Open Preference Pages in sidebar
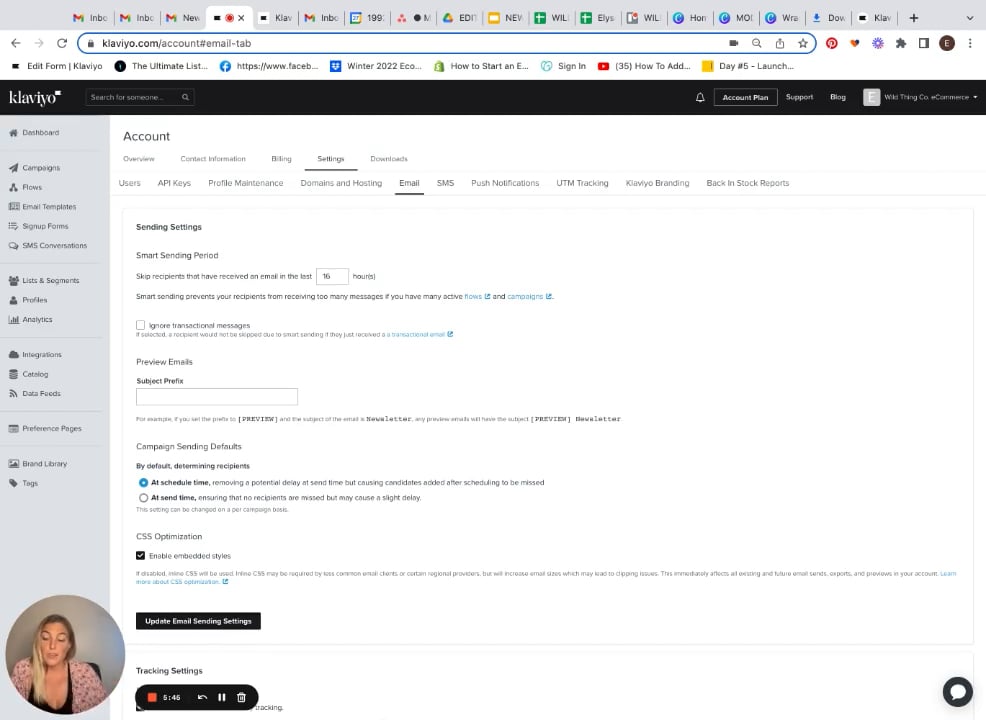 click(45, 429)
